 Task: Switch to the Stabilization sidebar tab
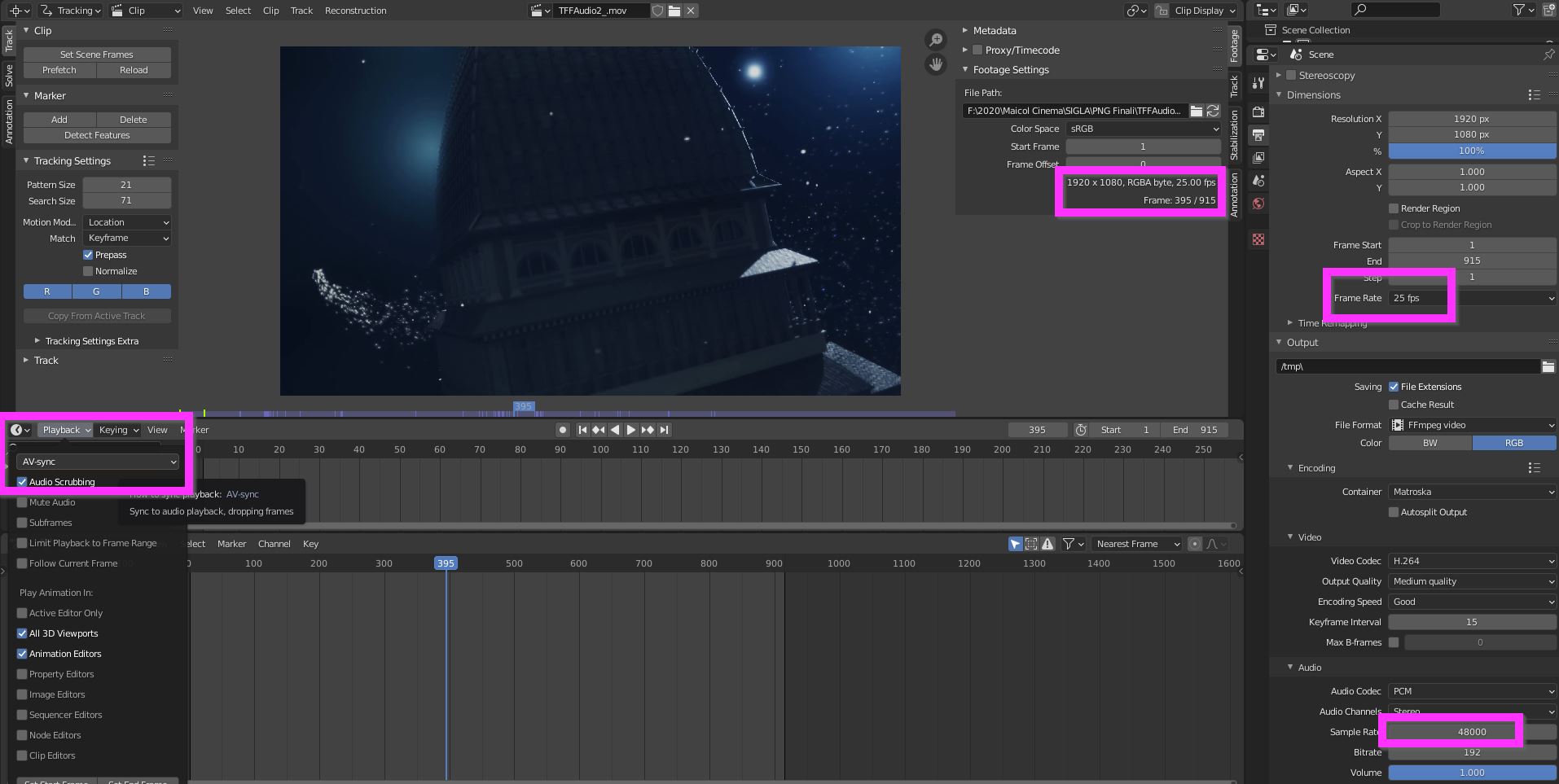(x=1235, y=134)
